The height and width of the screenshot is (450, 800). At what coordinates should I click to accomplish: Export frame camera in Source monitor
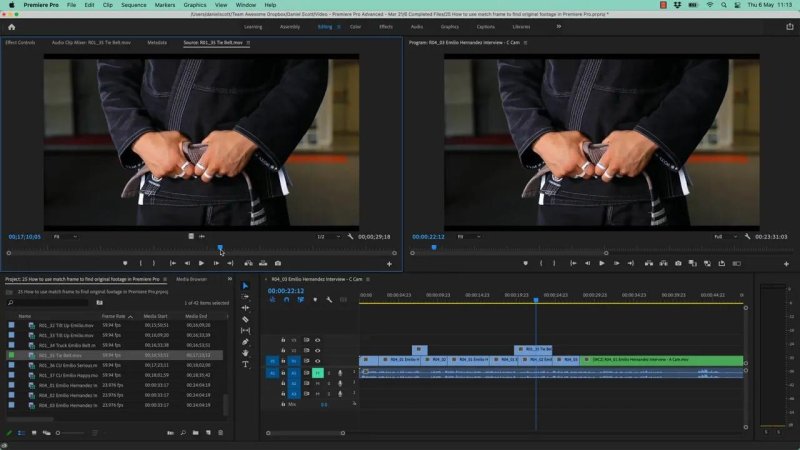278,263
